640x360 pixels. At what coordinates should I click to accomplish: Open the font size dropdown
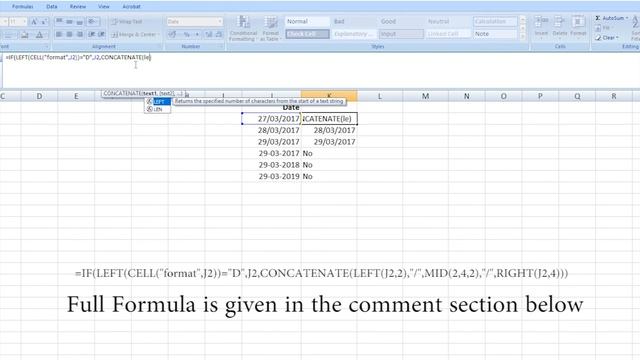tap(24, 22)
